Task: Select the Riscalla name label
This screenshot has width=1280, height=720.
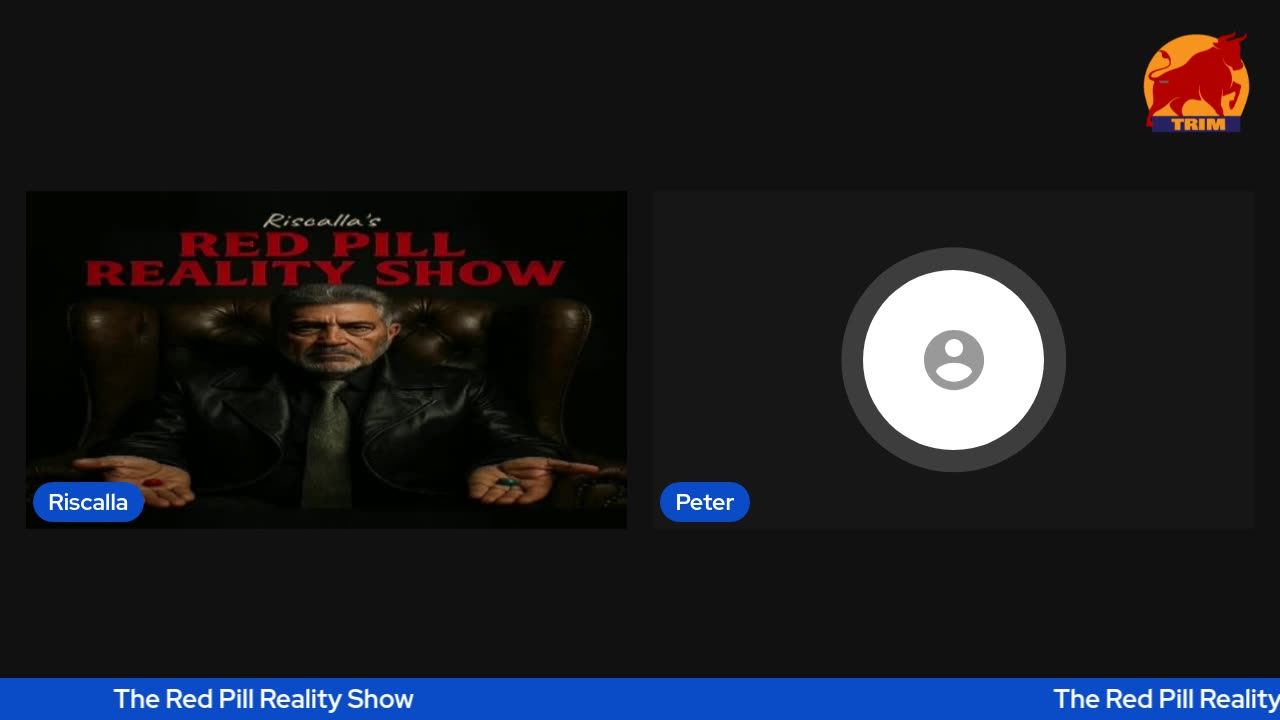Action: [x=88, y=502]
